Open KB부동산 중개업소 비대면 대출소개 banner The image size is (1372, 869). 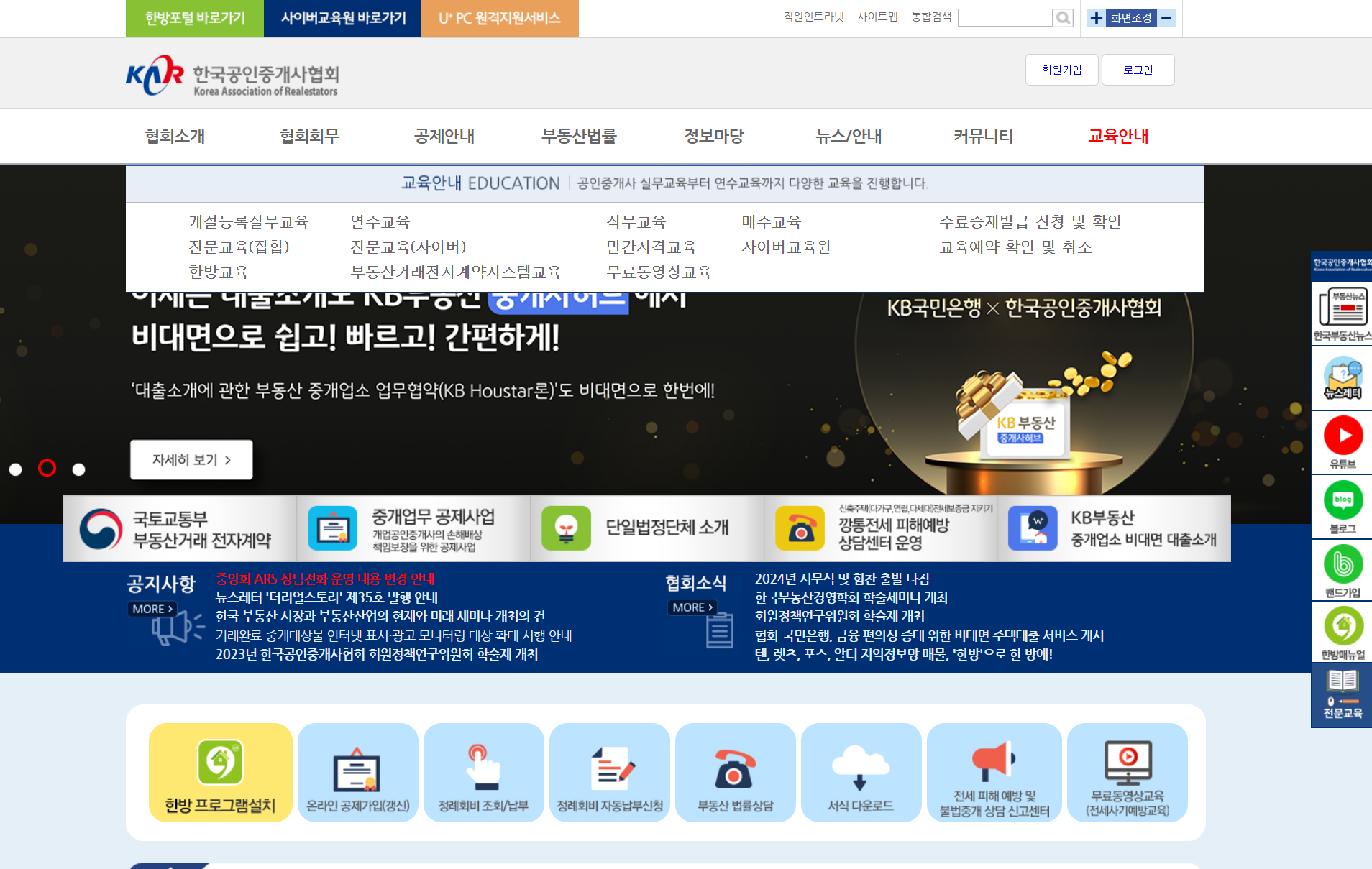(x=1114, y=528)
